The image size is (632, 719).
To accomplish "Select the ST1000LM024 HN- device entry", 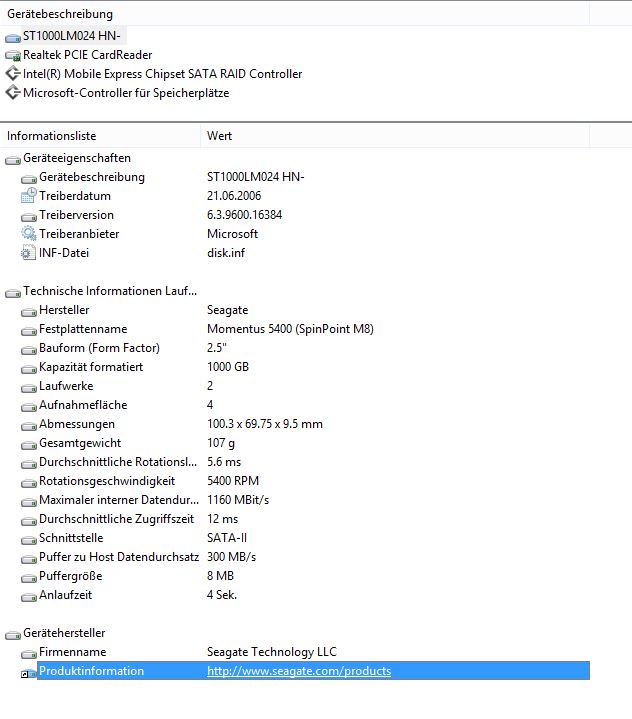I will 72,36.
